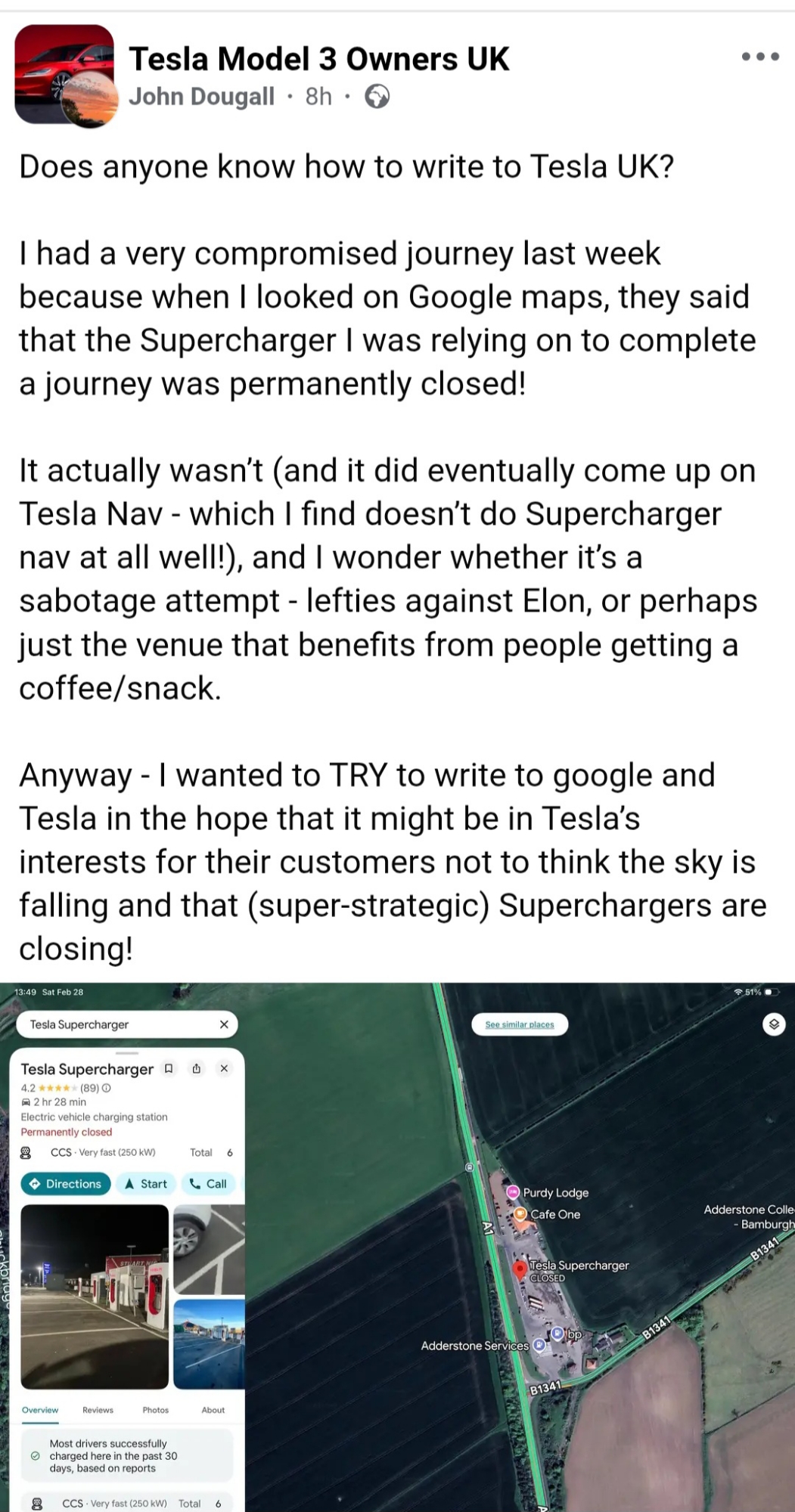Viewport: 795px width, 1512px height.
Task: Select the Cafe One map marker
Action: [520, 1214]
